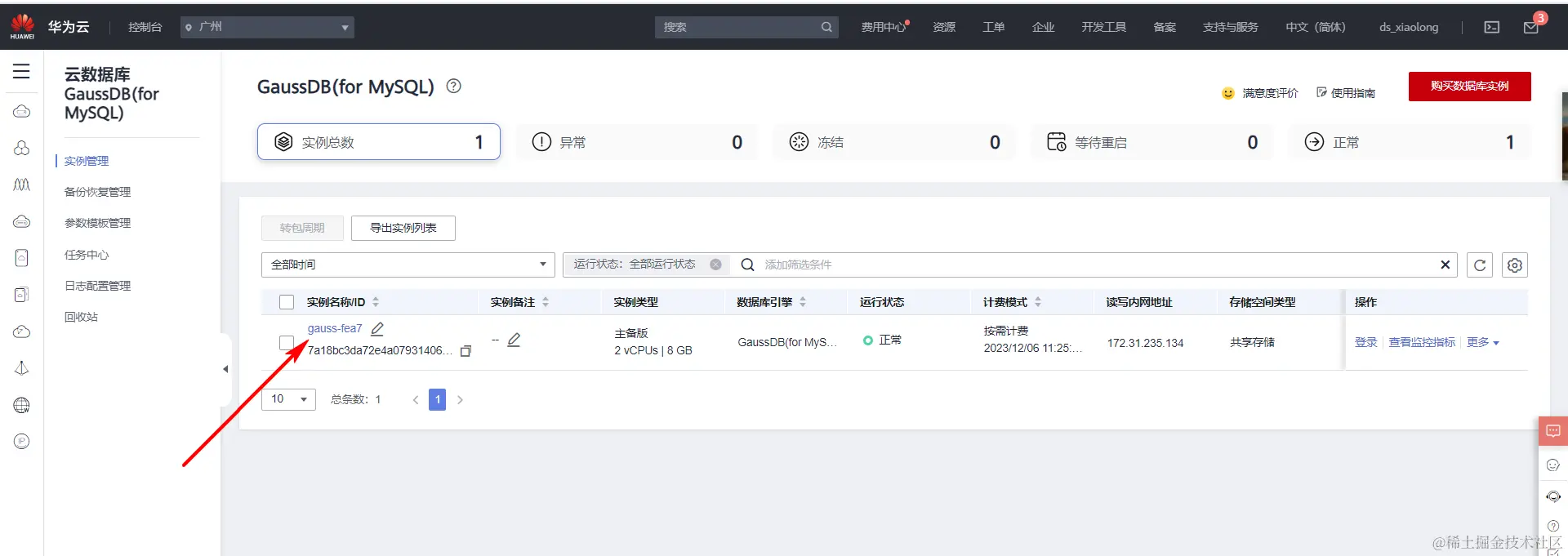This screenshot has width=1568, height=556.
Task: Filter by 异常 status card
Action: pyautogui.click(x=636, y=142)
